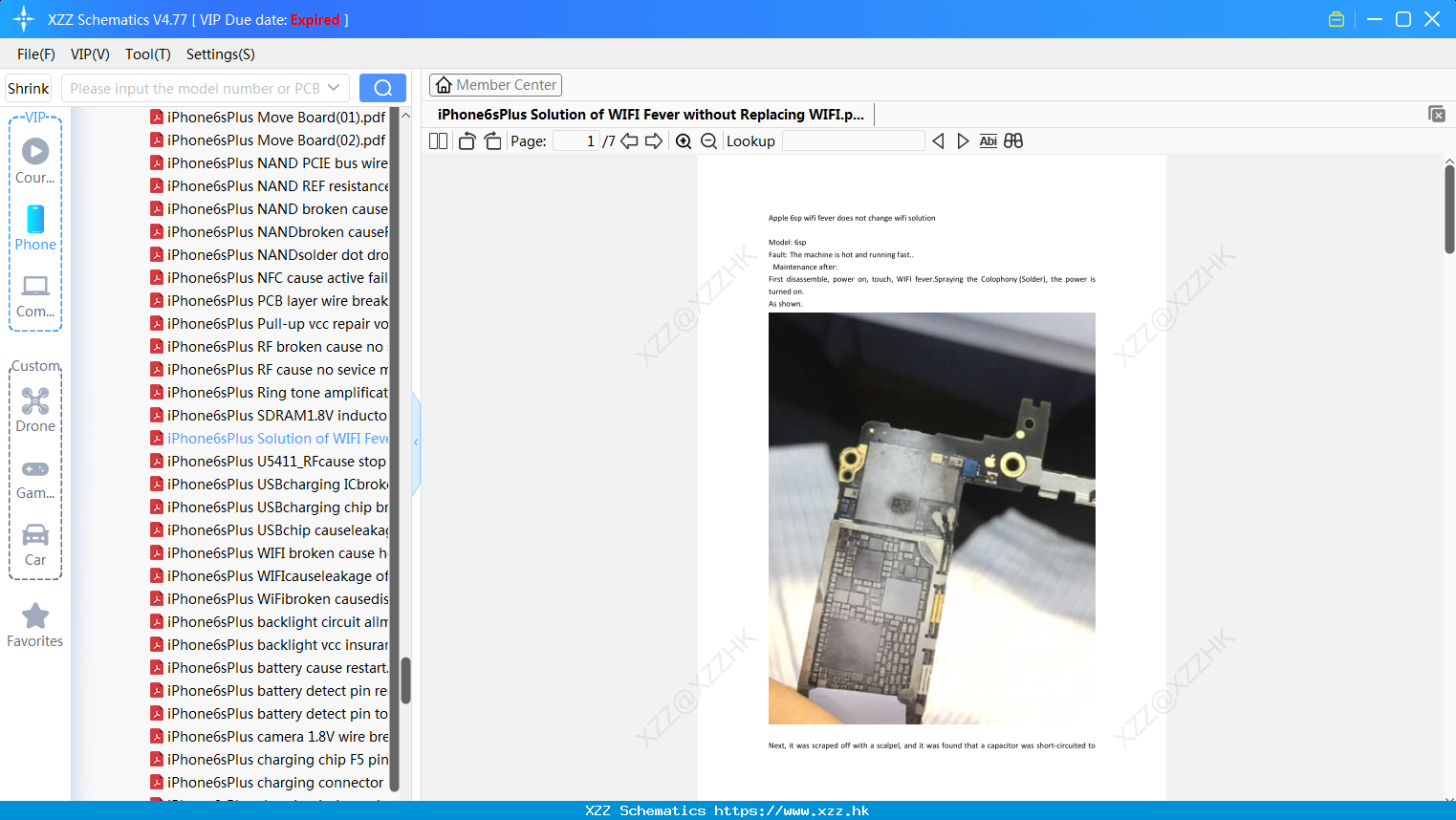This screenshot has height=820, width=1456.
Task: Toggle the Abi match-word option
Action: pyautogui.click(x=988, y=141)
